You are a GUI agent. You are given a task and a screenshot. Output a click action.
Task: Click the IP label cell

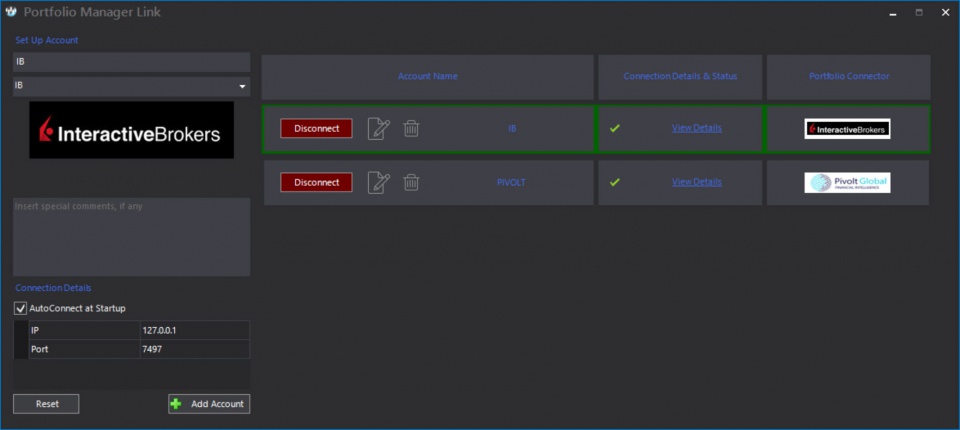click(x=84, y=330)
